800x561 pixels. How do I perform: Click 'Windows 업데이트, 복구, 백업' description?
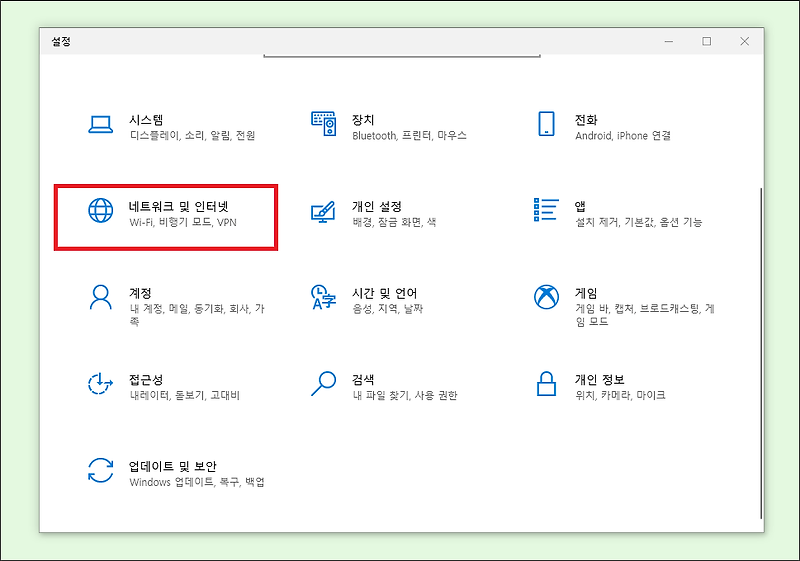point(197,482)
